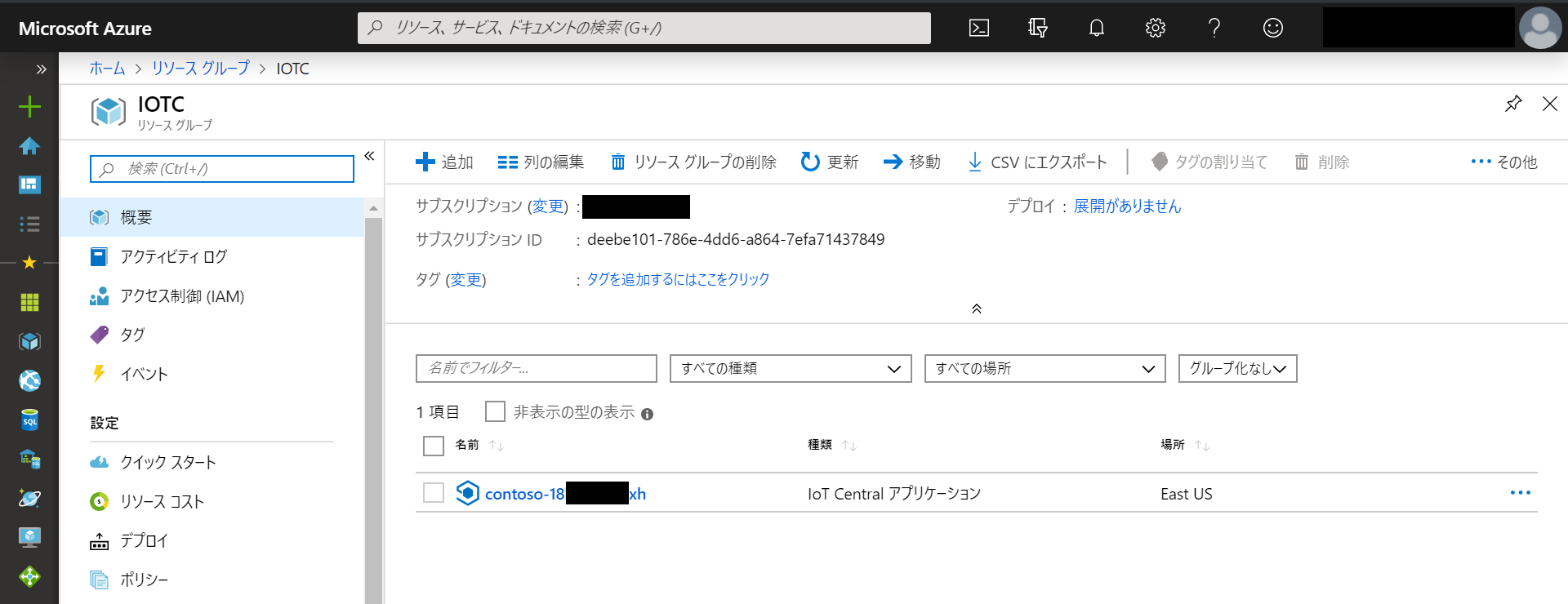Open App Services globe icon in sidebar

[29, 380]
